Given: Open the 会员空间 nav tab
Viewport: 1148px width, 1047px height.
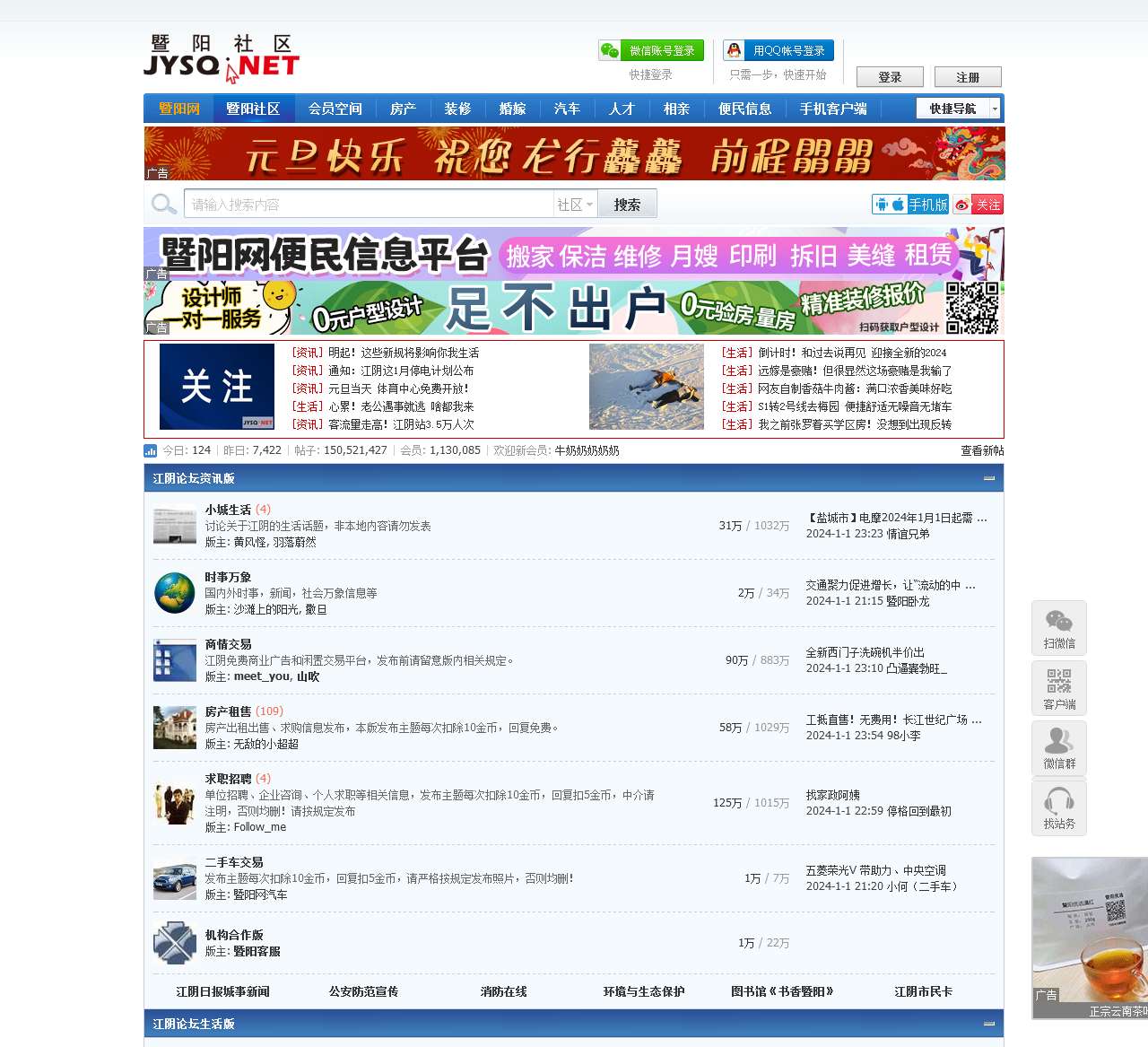Looking at the screenshot, I should click(x=335, y=109).
